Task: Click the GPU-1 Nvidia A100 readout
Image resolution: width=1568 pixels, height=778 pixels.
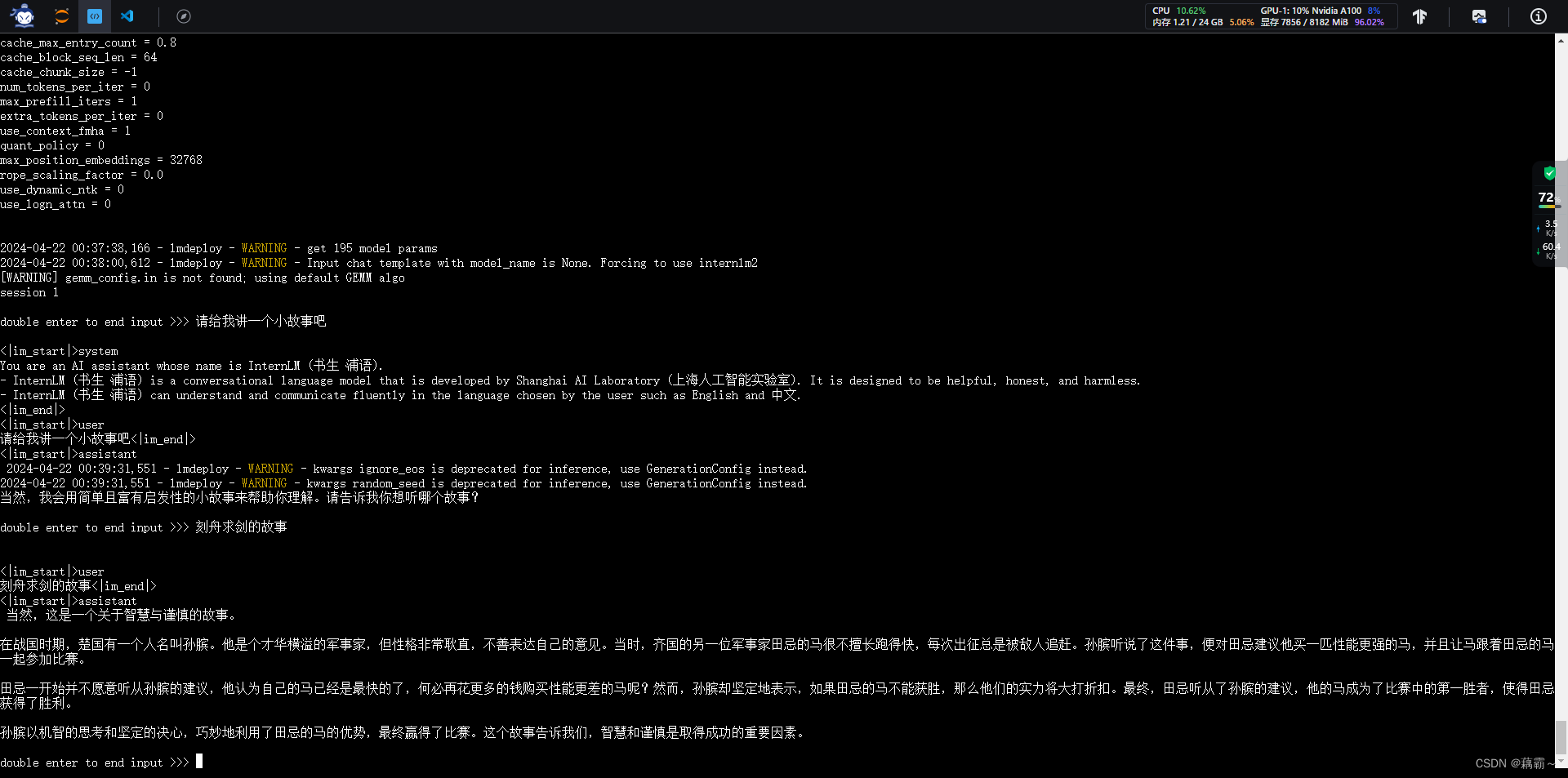Action: pyautogui.click(x=1320, y=11)
